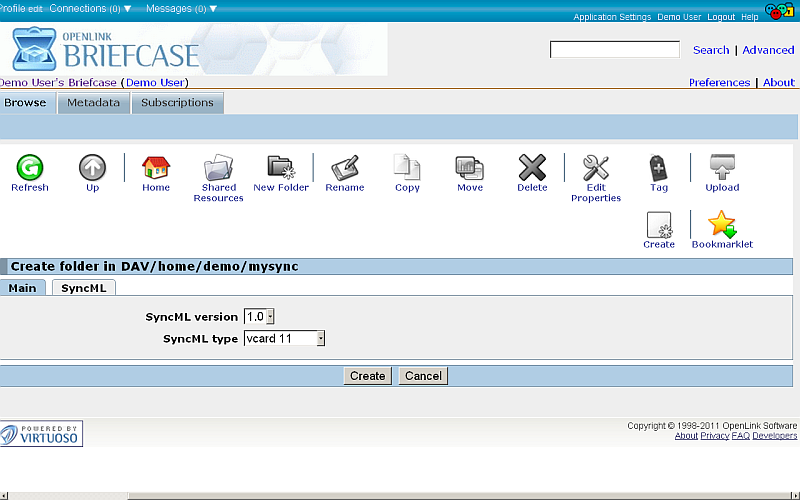Click the Upload icon

coord(722,168)
